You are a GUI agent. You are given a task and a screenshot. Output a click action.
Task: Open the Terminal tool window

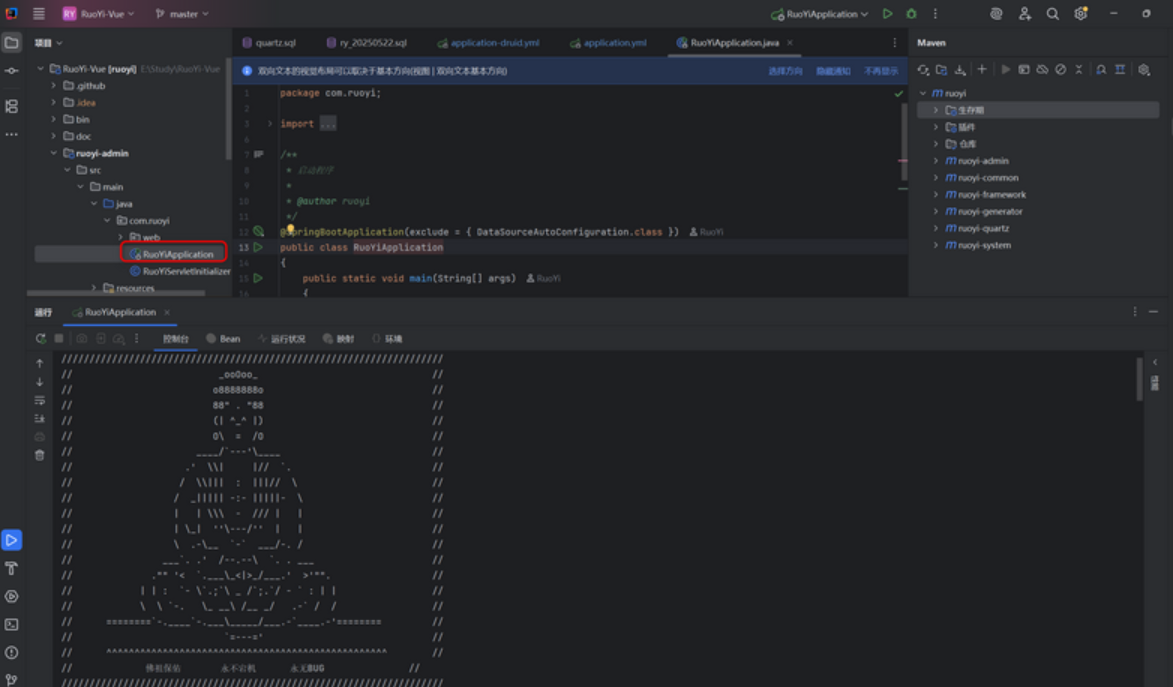click(x=11, y=624)
